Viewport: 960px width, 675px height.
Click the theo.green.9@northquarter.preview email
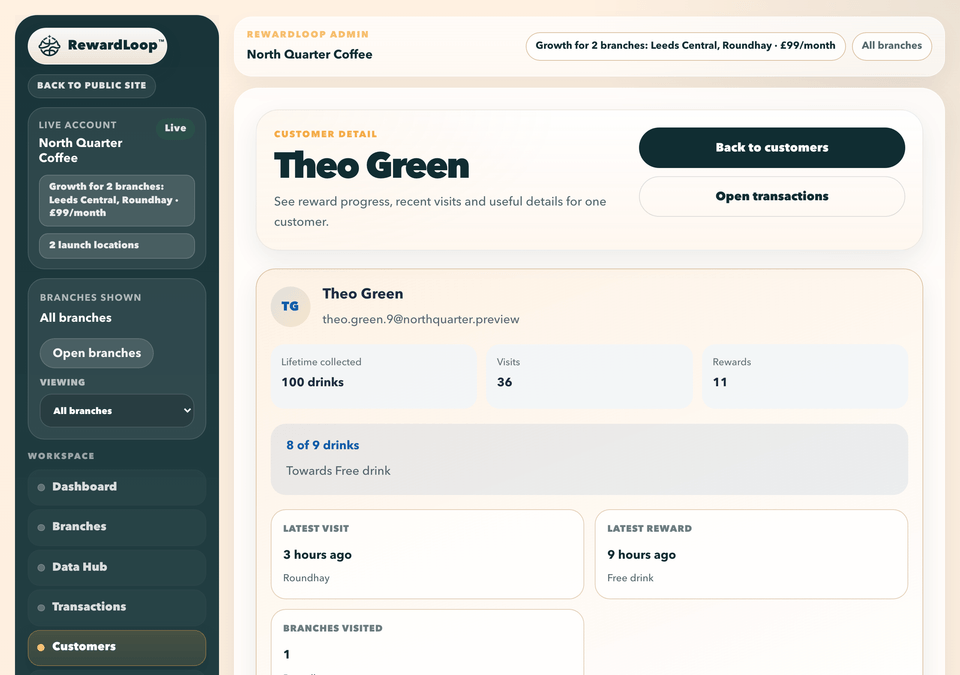[x=421, y=319]
